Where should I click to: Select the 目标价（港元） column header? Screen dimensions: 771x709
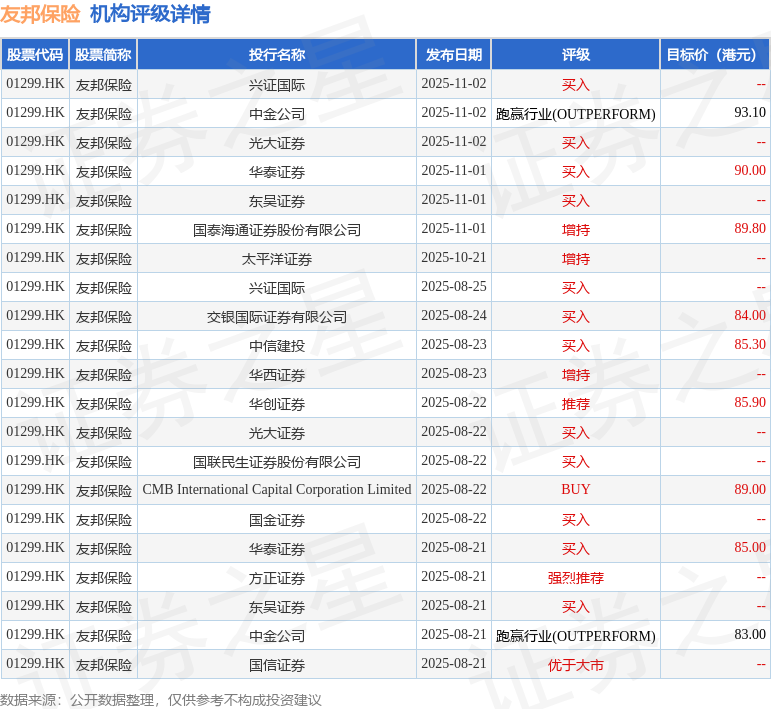715,55
